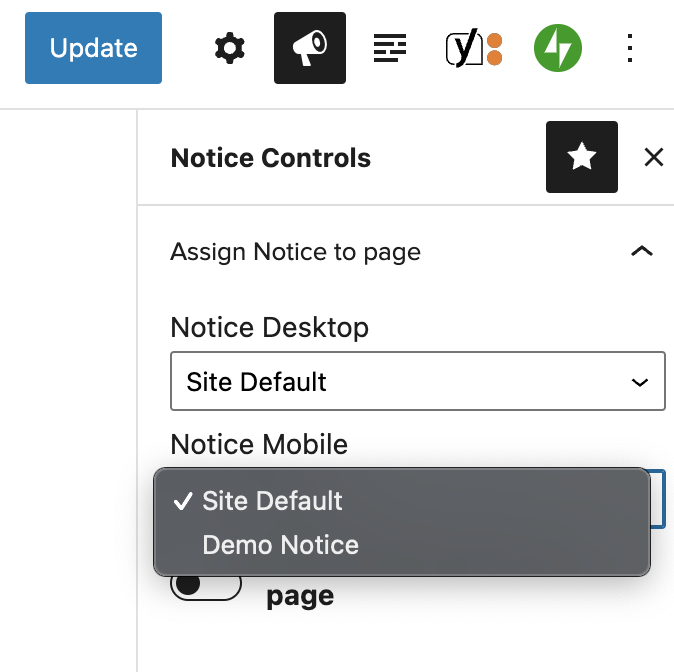Click the Assign Notice to page title
The image size is (674, 672).
pos(296,252)
